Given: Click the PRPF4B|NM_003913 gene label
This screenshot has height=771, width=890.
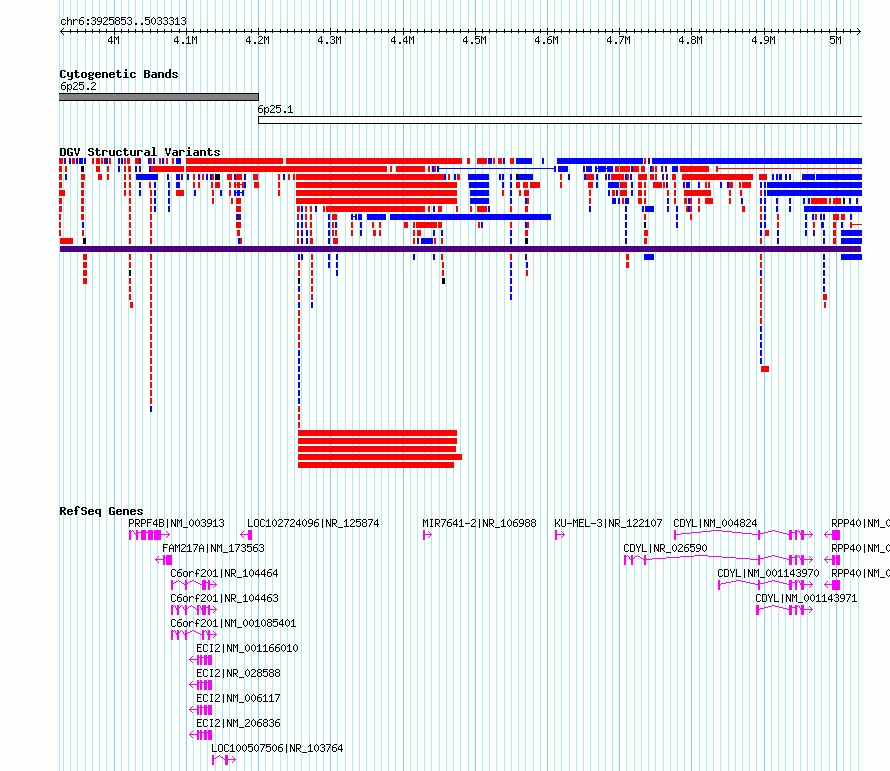Looking at the screenshot, I should (177, 523).
